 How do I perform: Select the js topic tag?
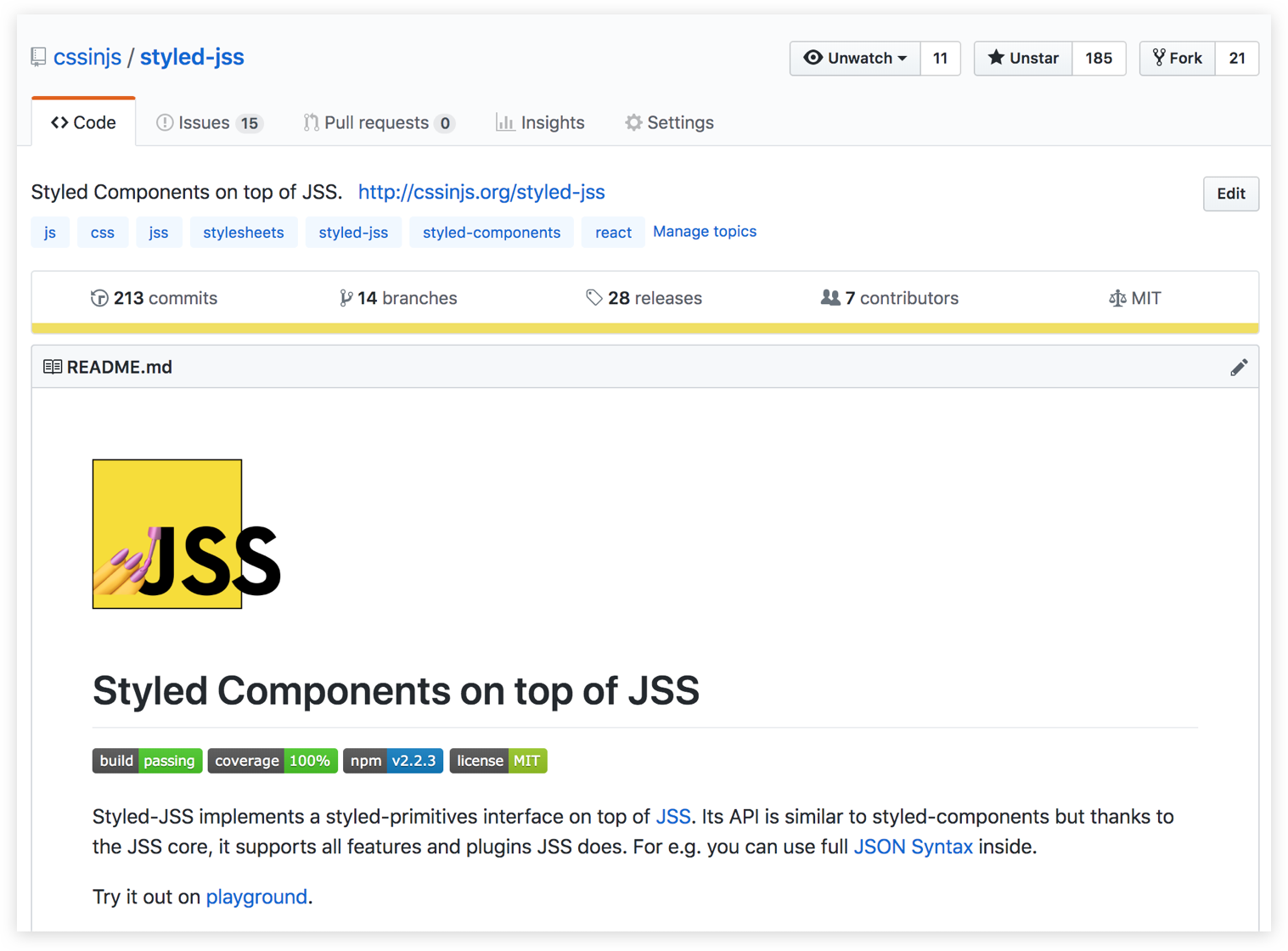(x=50, y=232)
